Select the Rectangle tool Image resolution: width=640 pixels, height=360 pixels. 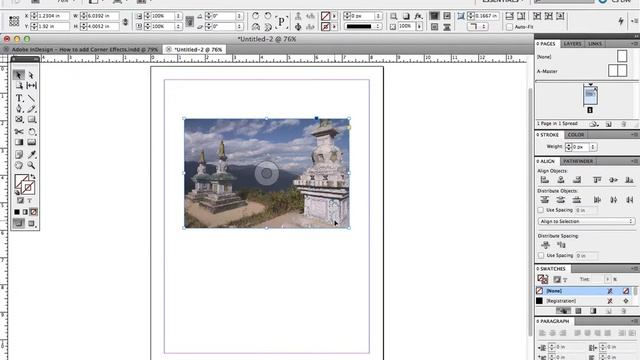pos(31,119)
